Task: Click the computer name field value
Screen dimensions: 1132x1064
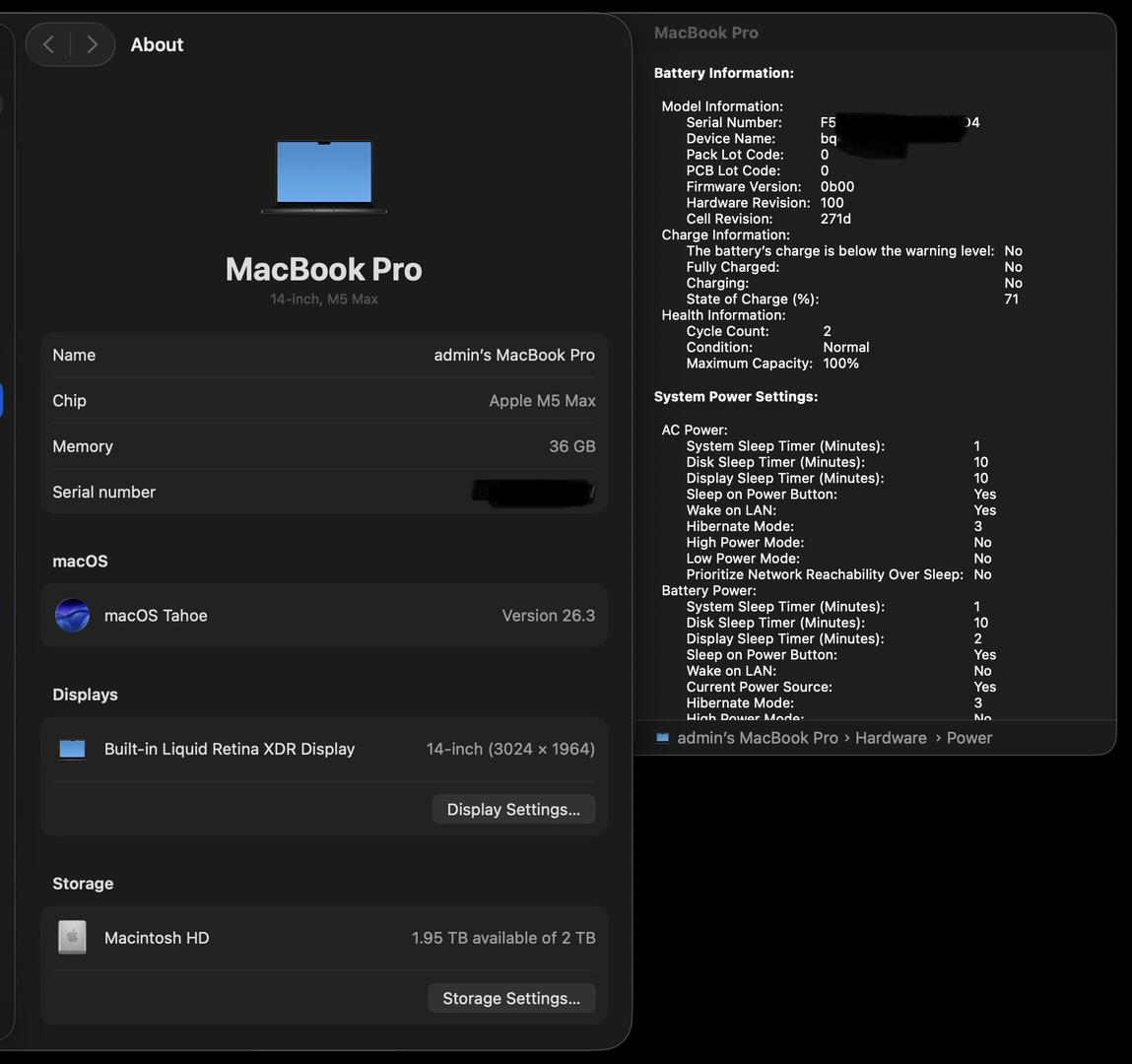Action: pos(514,355)
